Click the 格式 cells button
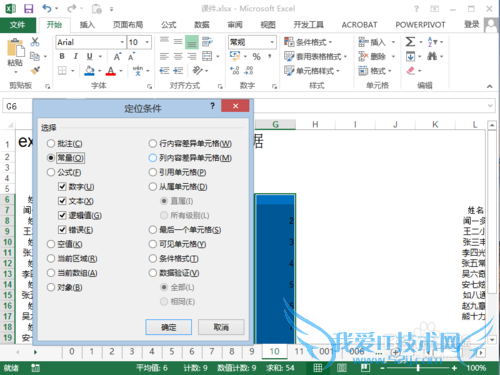This screenshot has height=375, width=500. pos(375,71)
